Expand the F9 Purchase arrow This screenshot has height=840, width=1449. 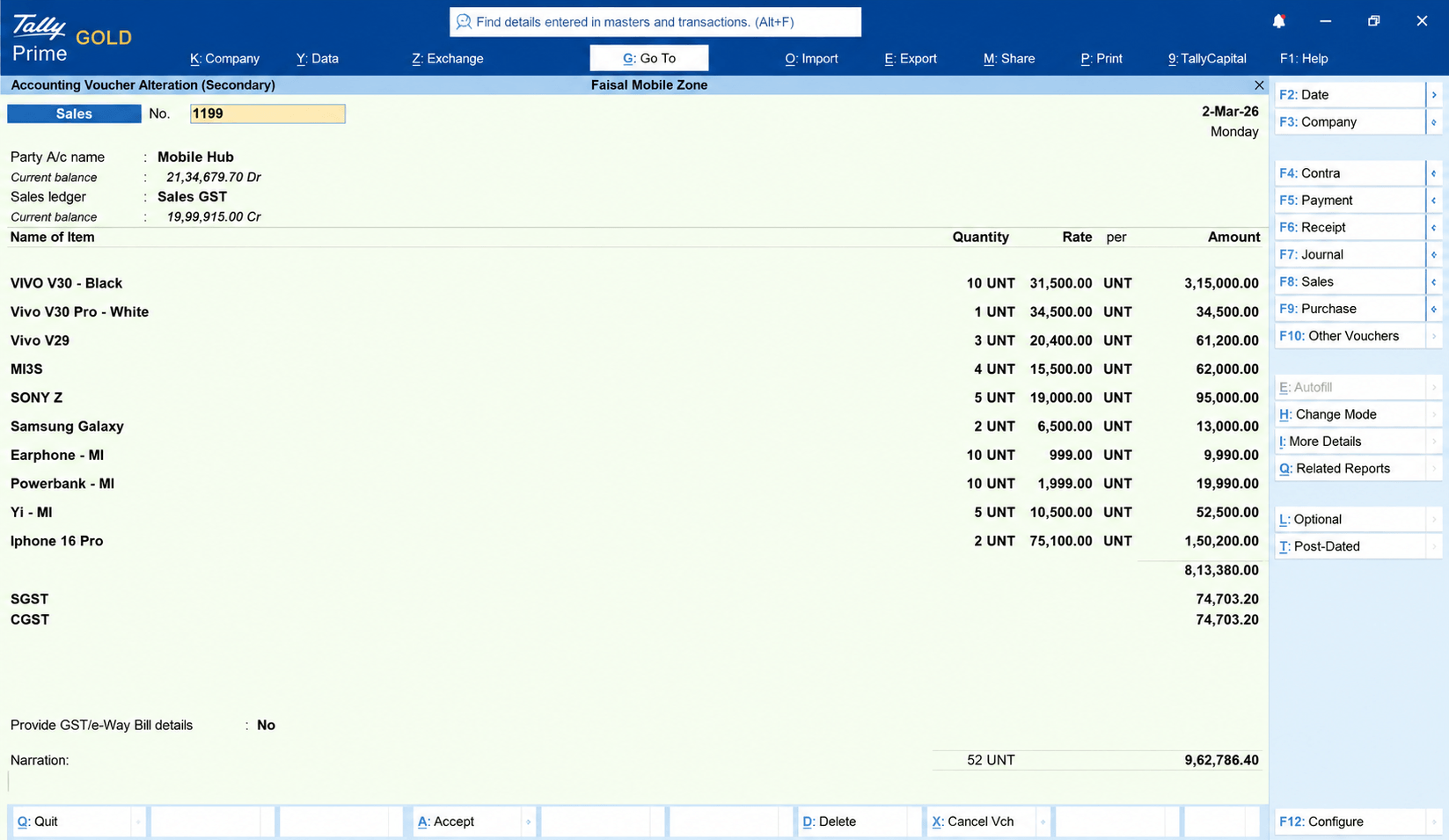[1434, 310]
